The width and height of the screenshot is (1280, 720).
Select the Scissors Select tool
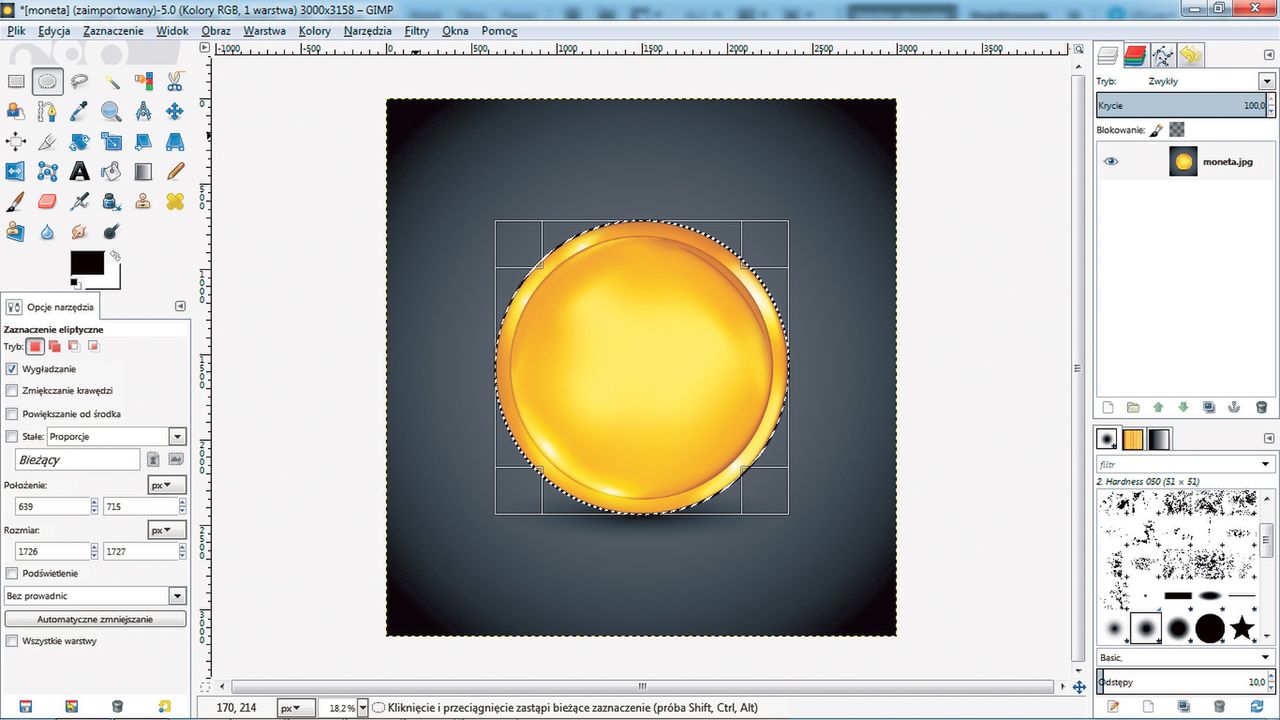(175, 81)
